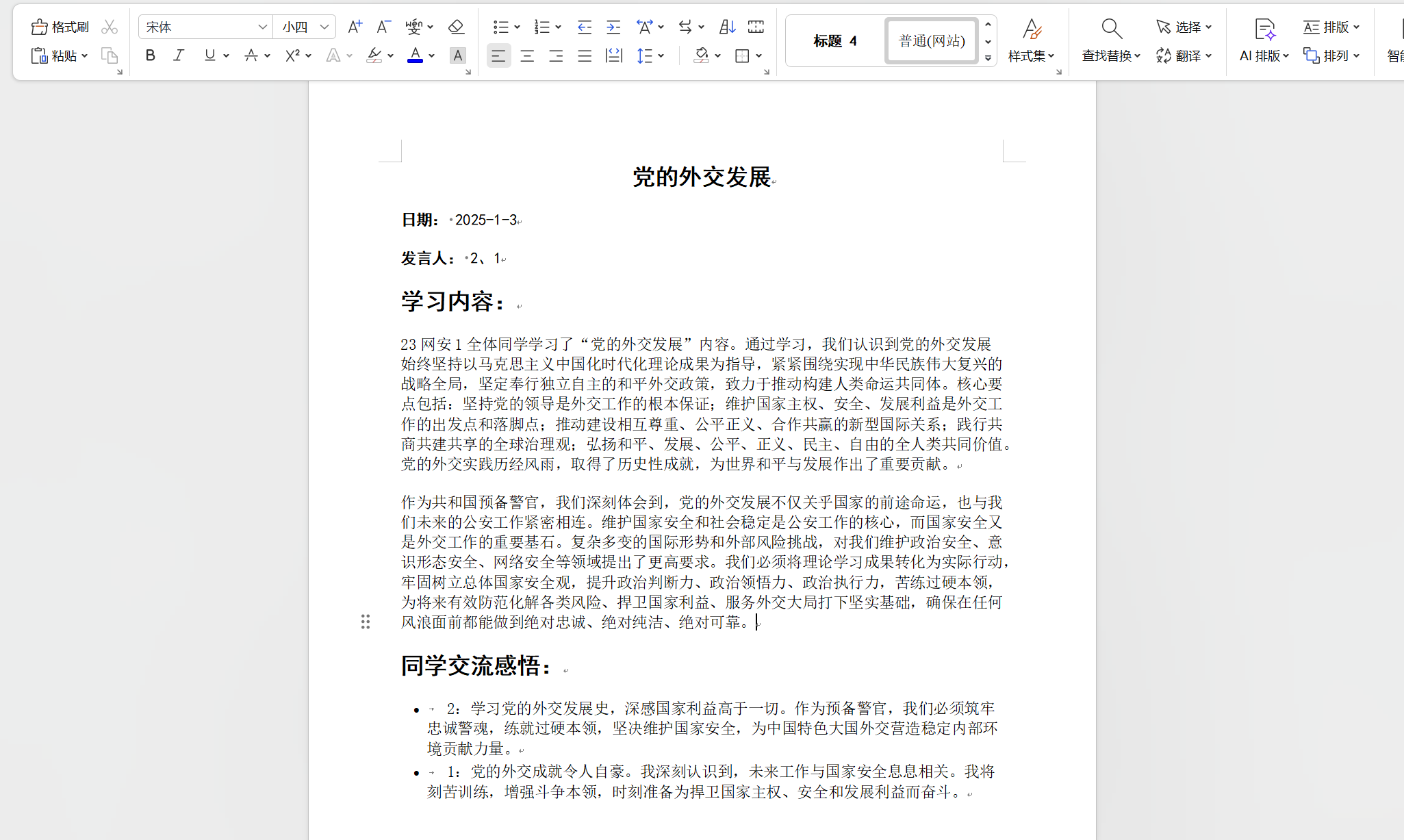Toggle underline on selected text
The width and height of the screenshot is (1404, 840).
(209, 55)
